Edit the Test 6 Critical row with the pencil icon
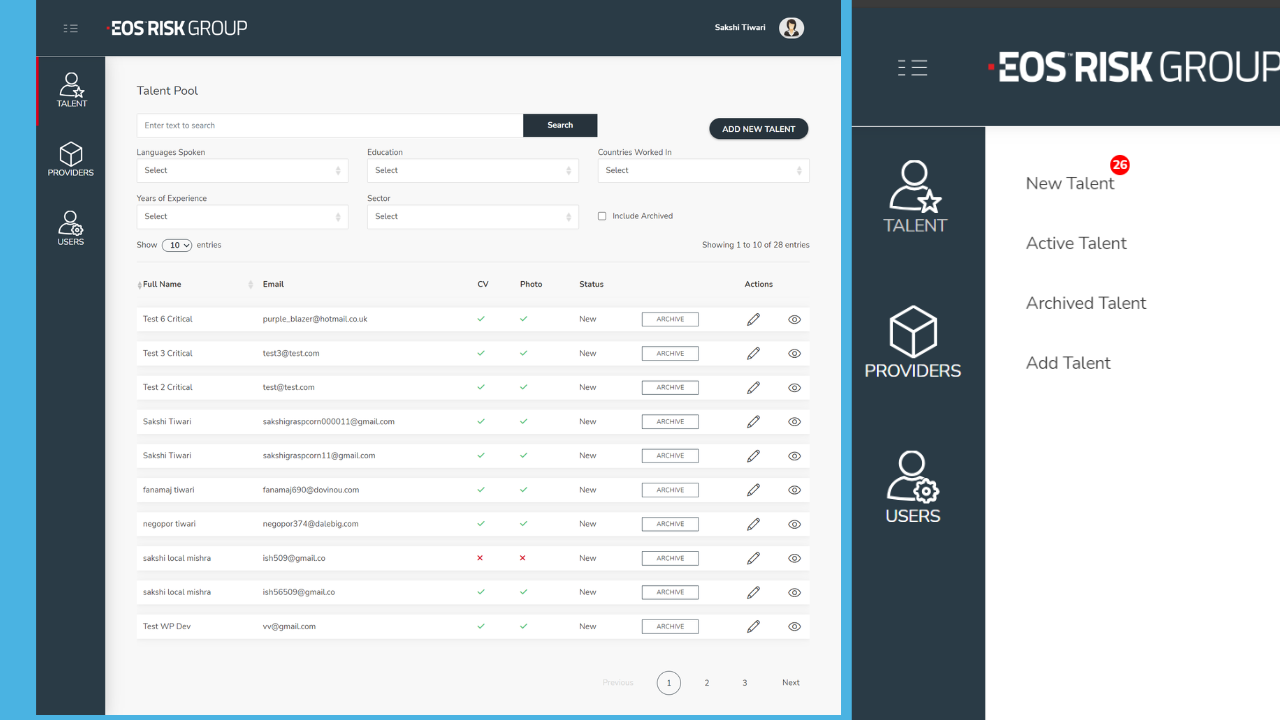The image size is (1280, 720). (753, 319)
